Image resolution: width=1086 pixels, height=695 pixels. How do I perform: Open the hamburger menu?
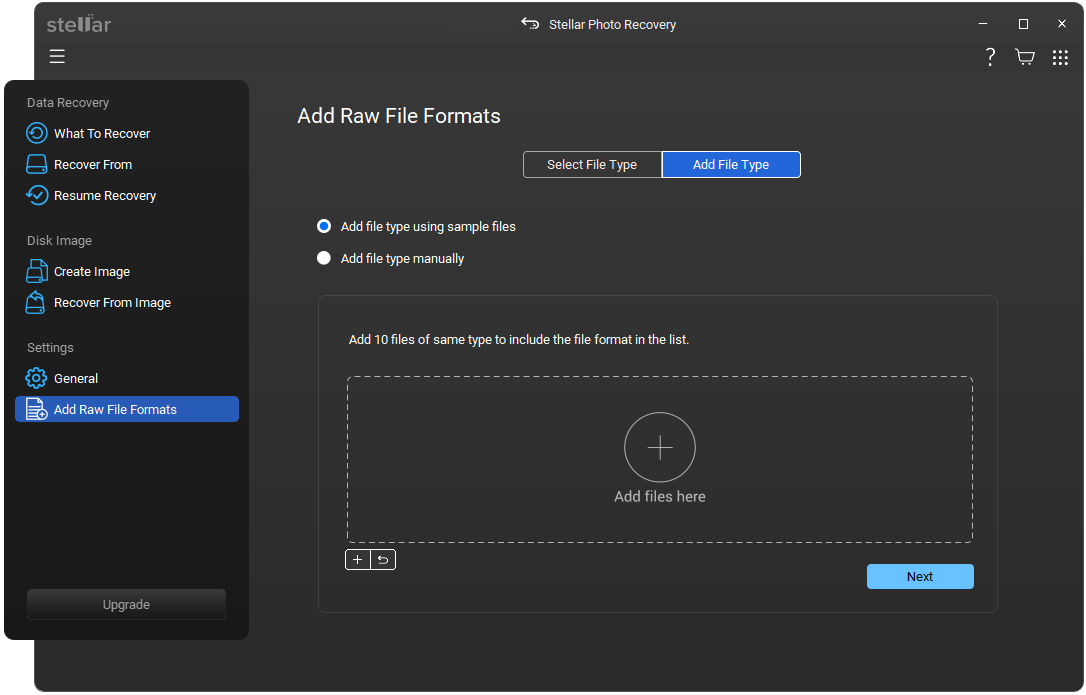pos(57,56)
